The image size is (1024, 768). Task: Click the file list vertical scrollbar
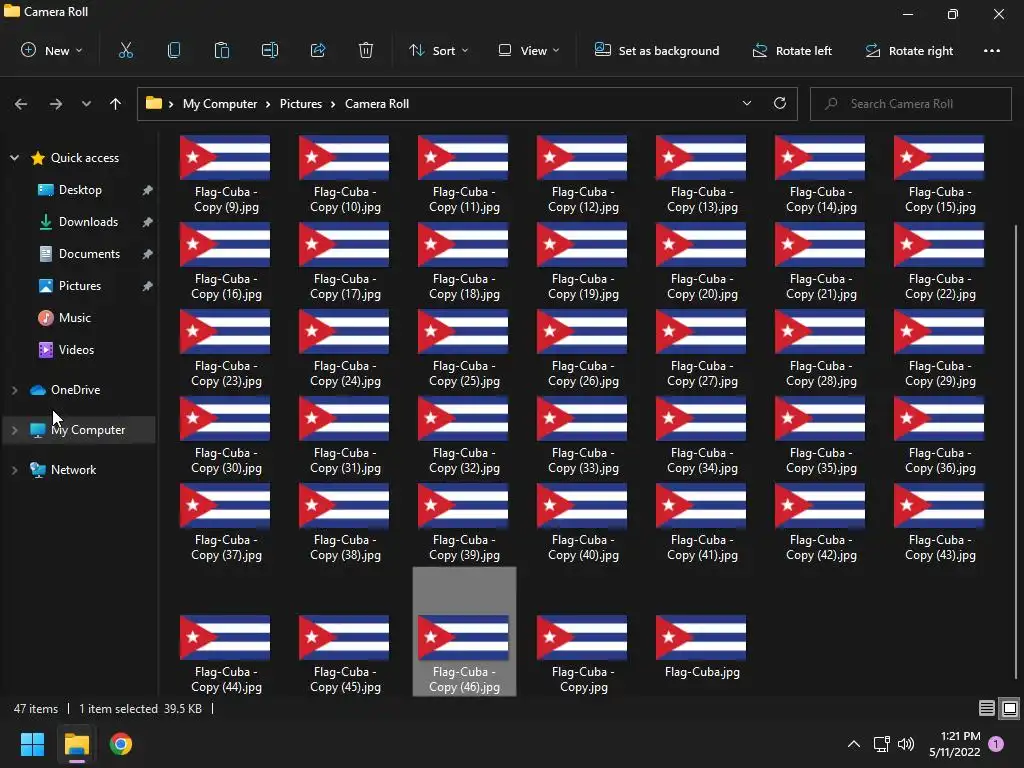(x=1016, y=451)
